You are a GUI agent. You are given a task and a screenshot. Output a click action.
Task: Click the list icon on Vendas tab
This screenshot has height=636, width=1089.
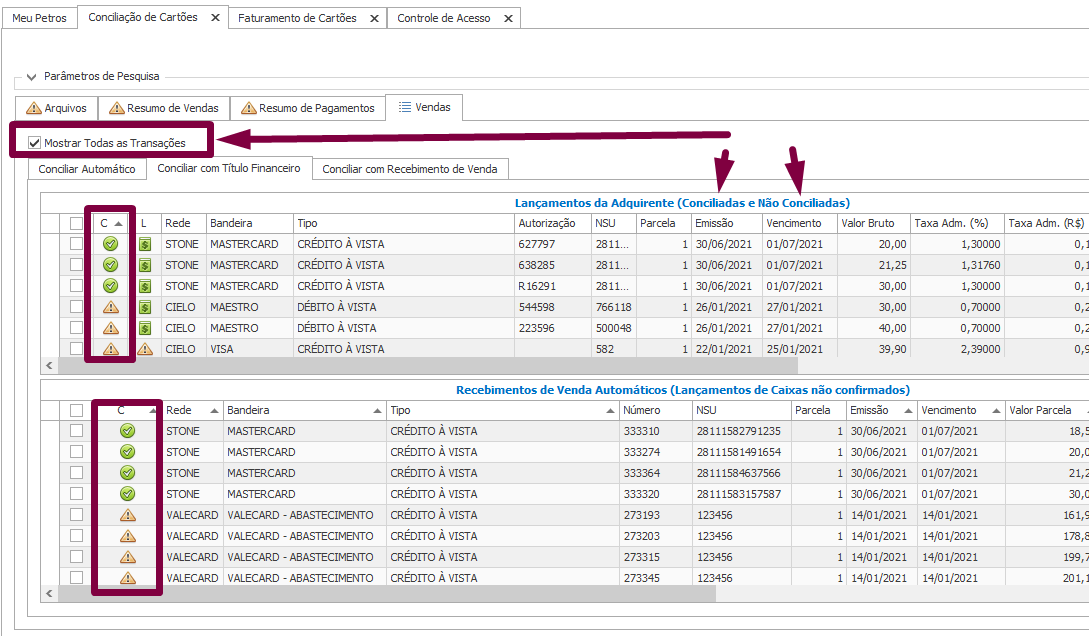(405, 107)
